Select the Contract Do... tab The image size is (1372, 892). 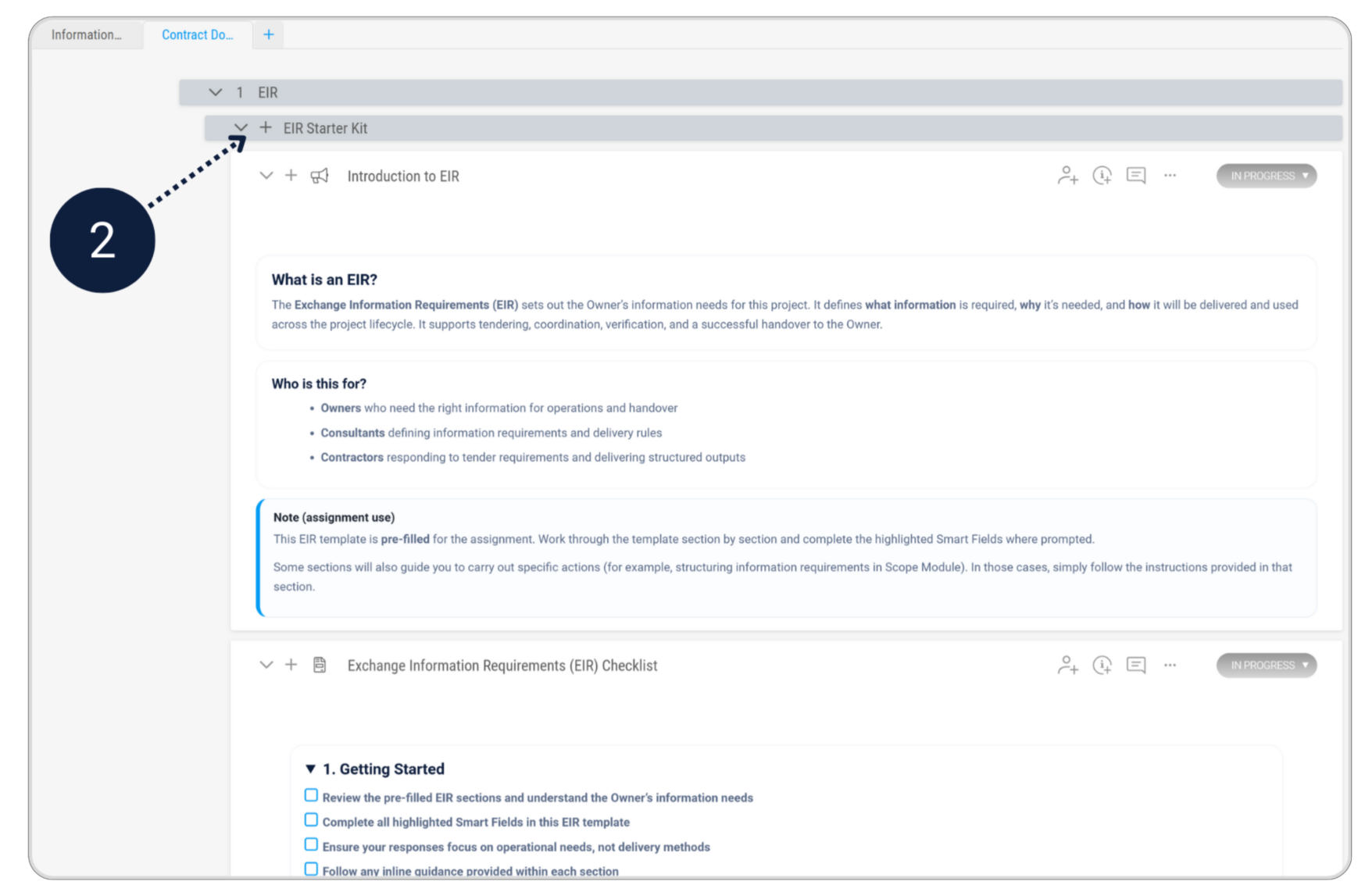(197, 34)
